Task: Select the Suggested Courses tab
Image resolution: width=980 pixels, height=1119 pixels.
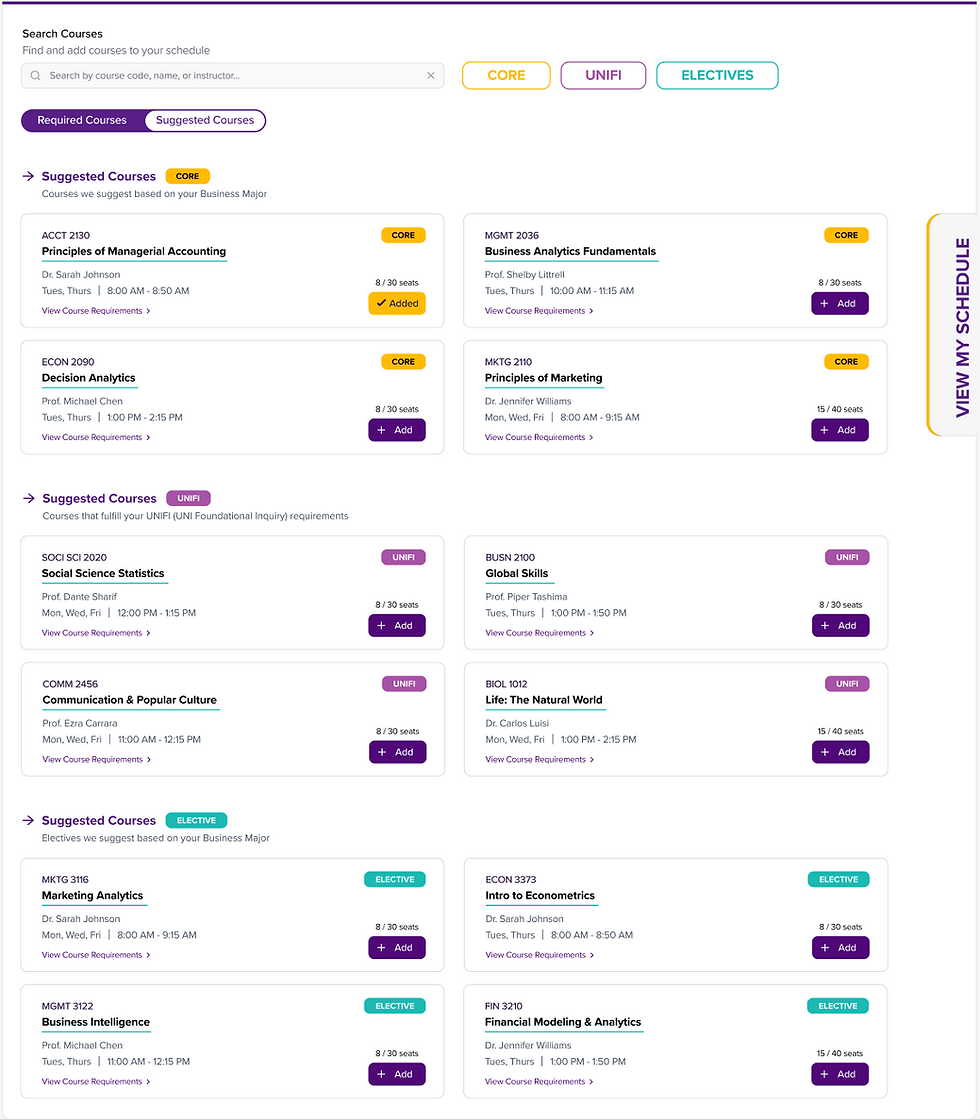Action: coord(204,120)
